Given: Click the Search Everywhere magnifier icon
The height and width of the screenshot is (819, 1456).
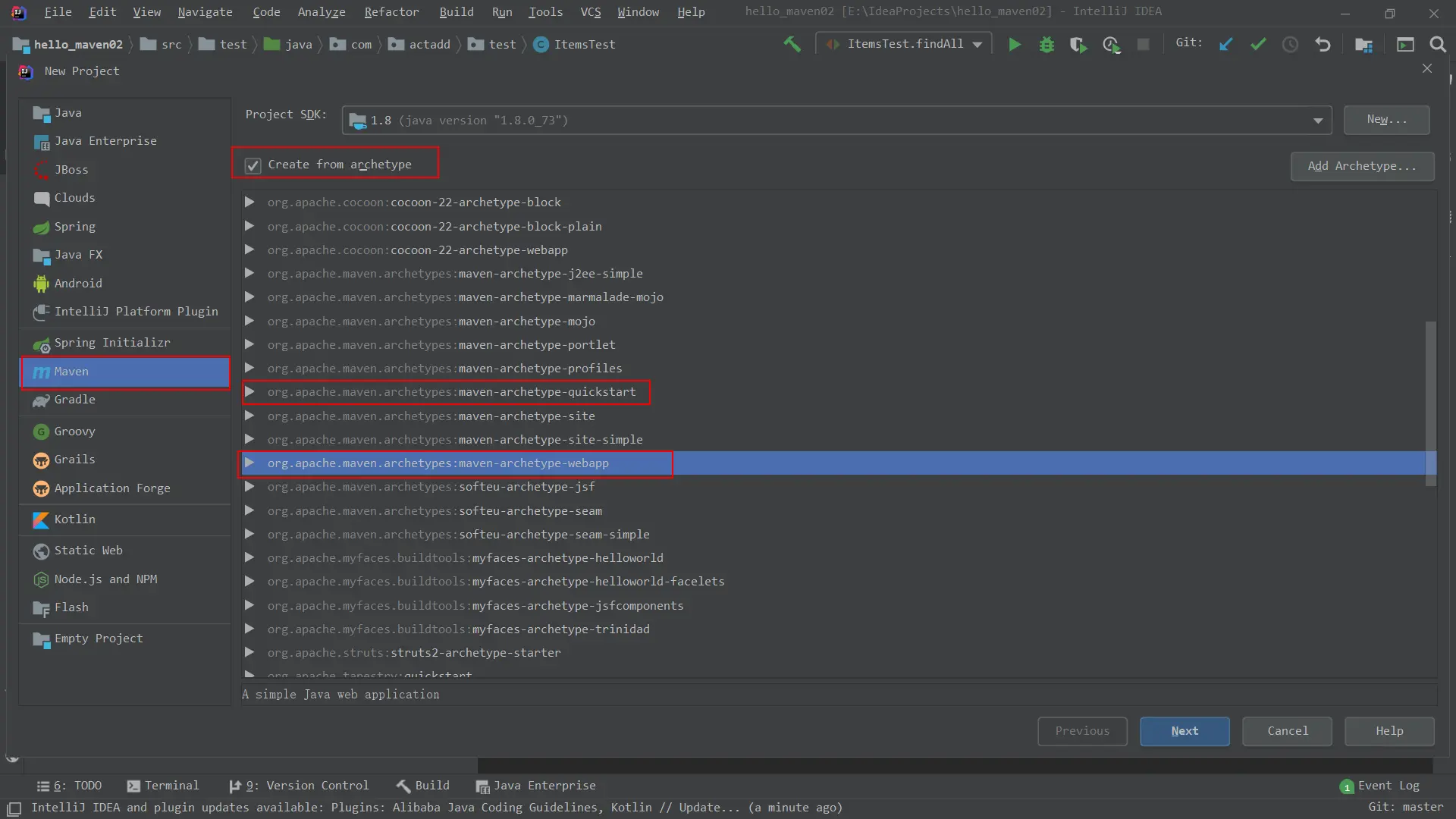Looking at the screenshot, I should [x=1437, y=45].
